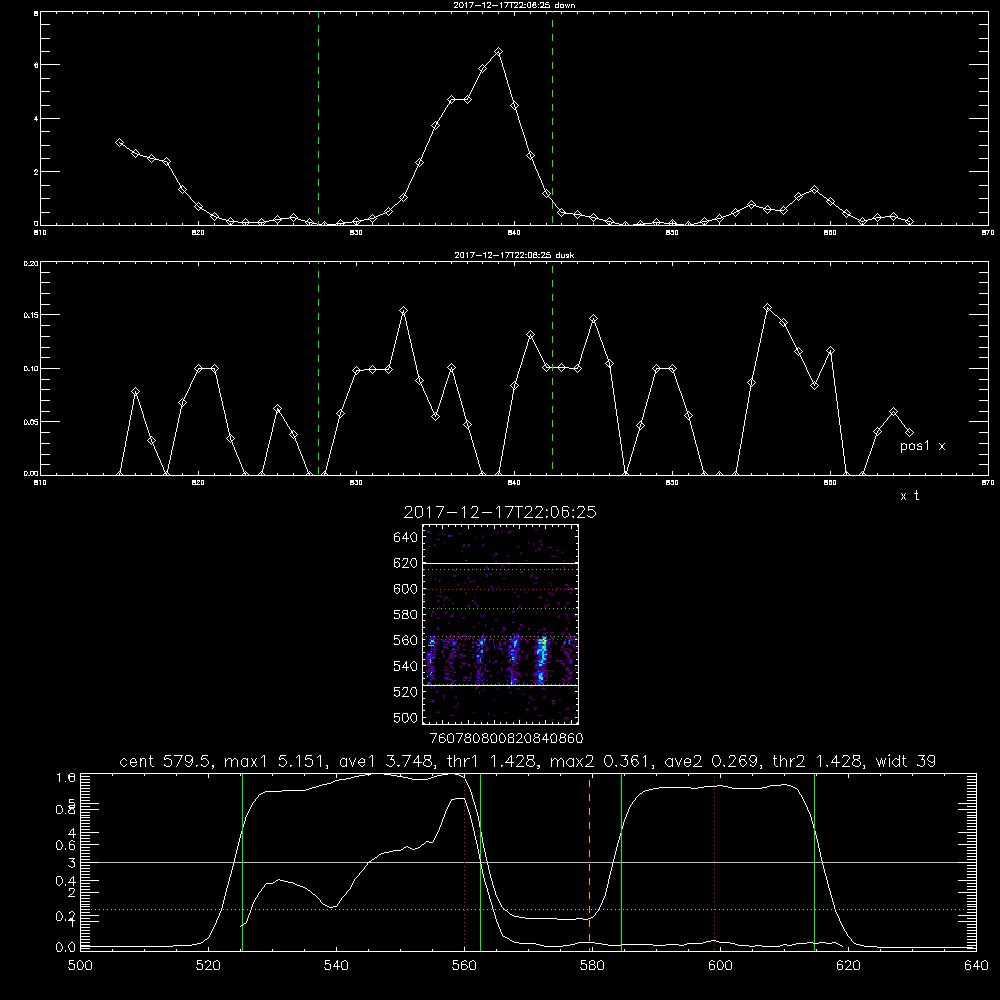Click the '0.15' y-axis label of dusk plot
The width and height of the screenshot is (1000, 1000).
point(31,315)
